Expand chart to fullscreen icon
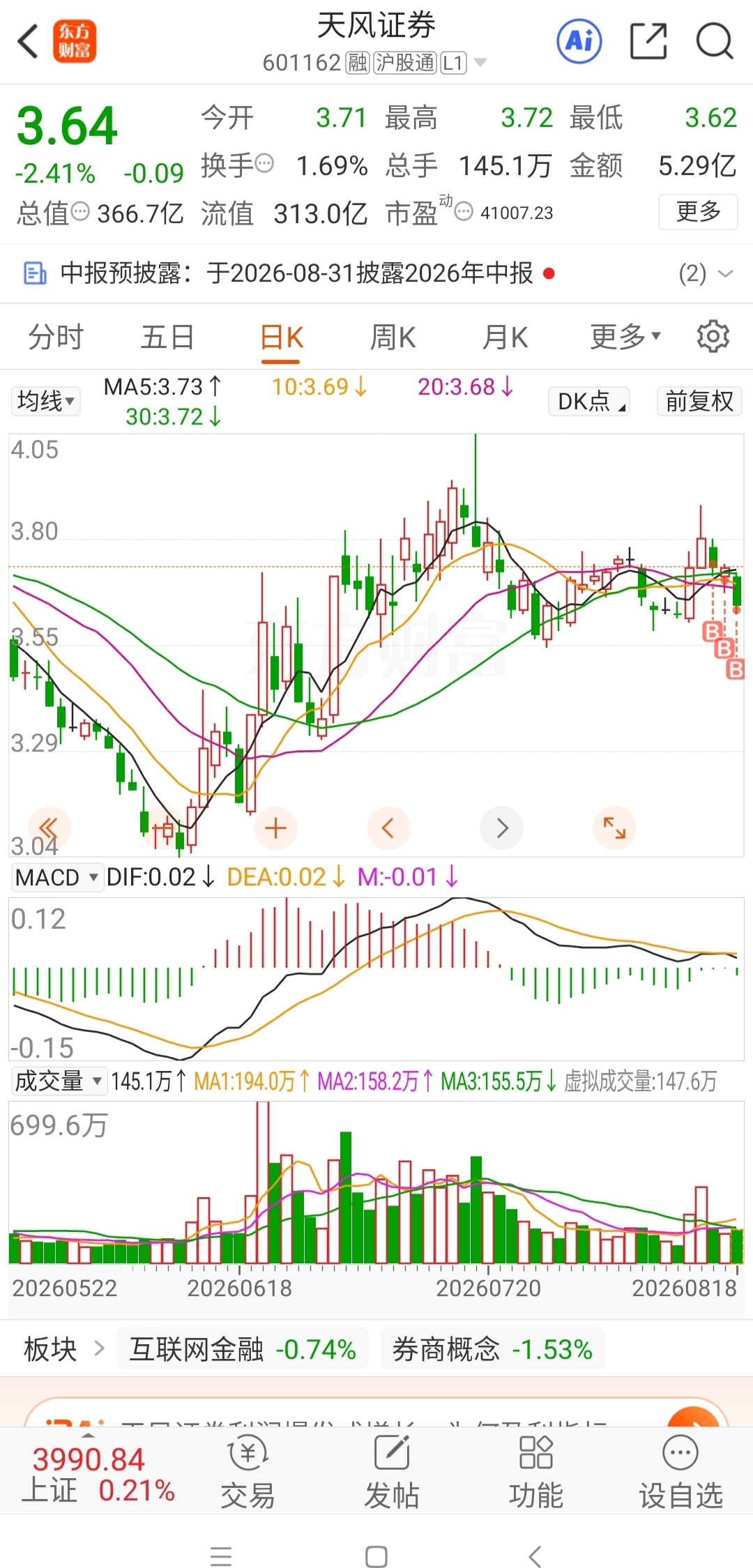Screen dimensions: 753x1568 pos(614,828)
